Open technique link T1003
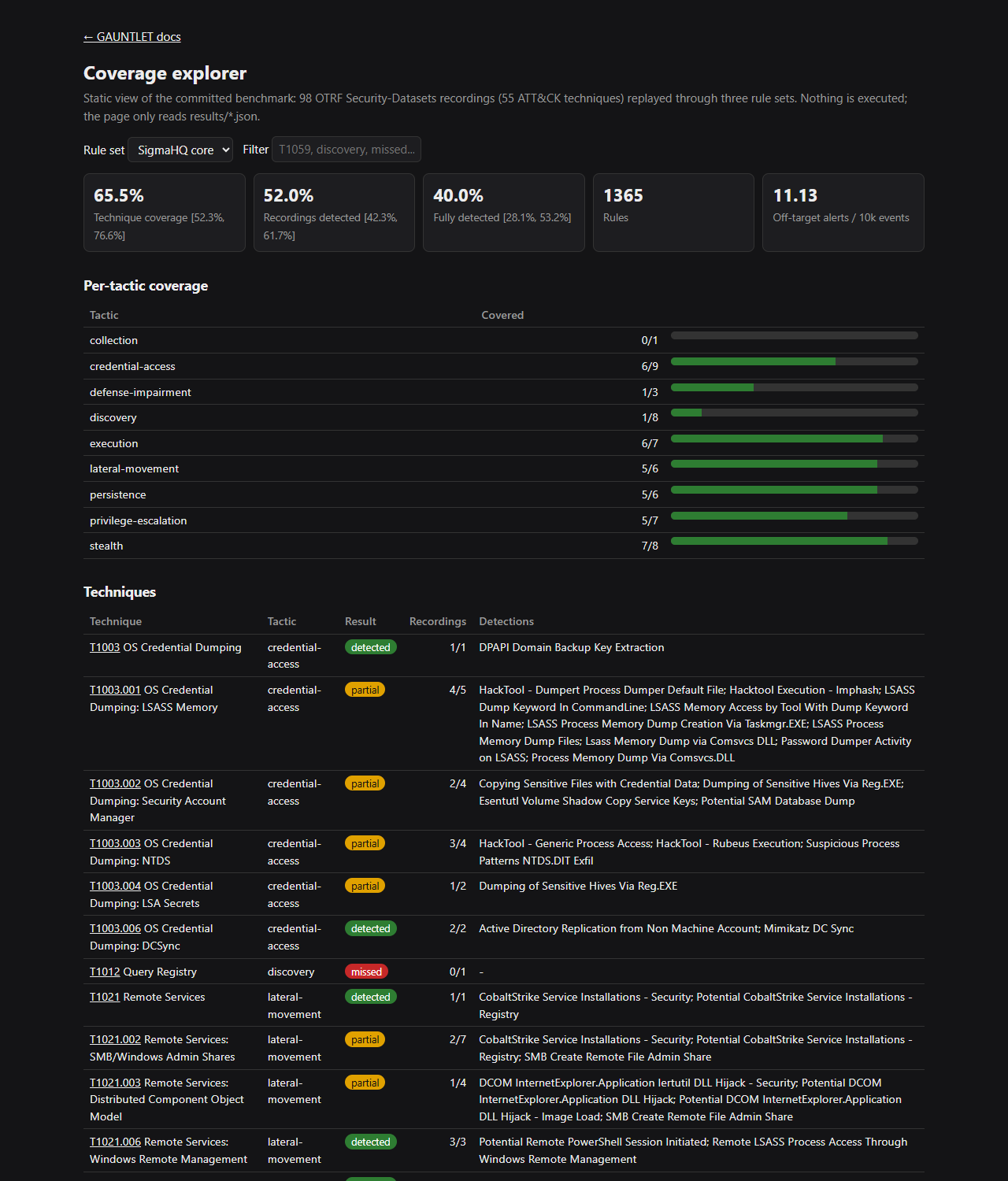Screen dimensions: 1008x1181 point(105,647)
